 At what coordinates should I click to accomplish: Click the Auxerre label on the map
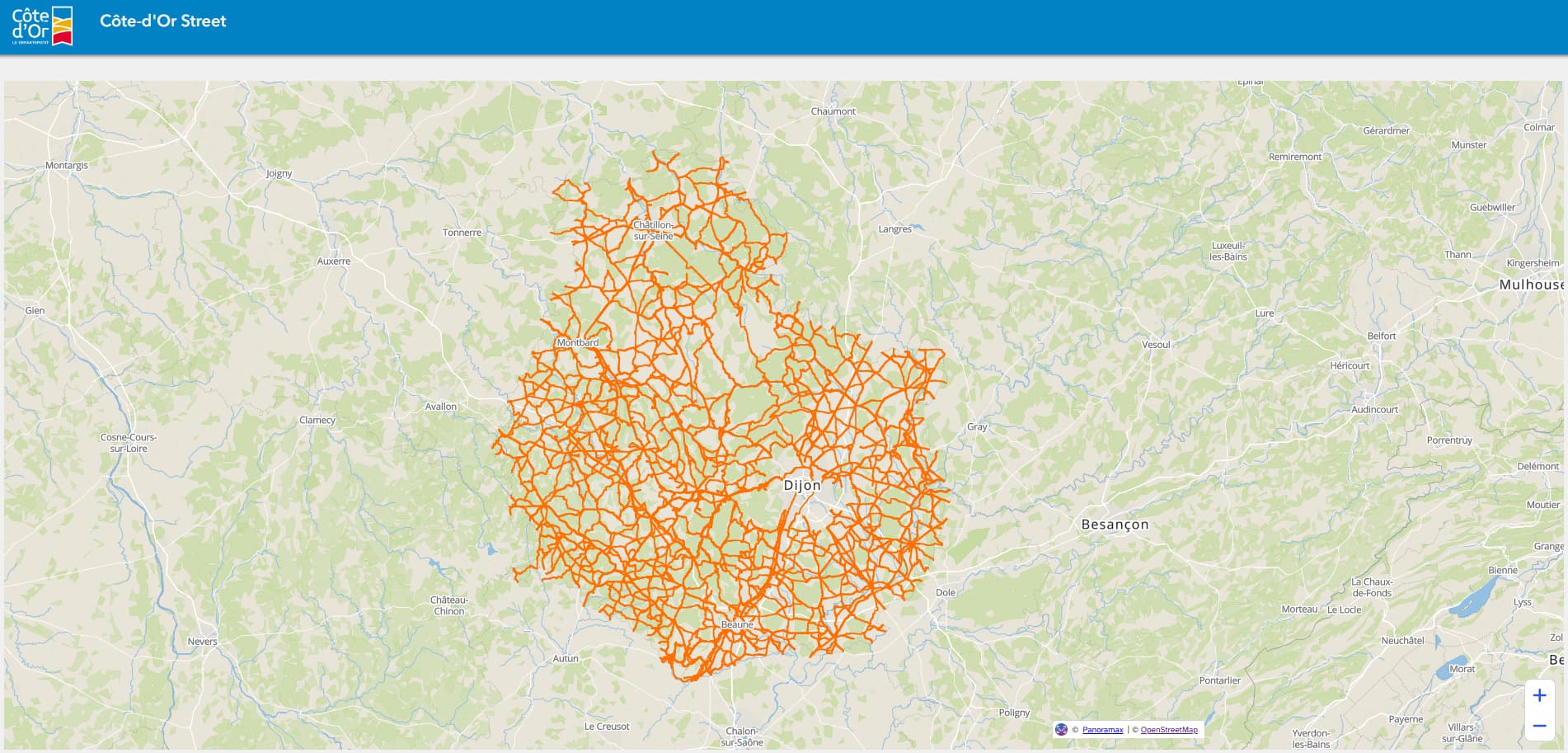tap(333, 261)
